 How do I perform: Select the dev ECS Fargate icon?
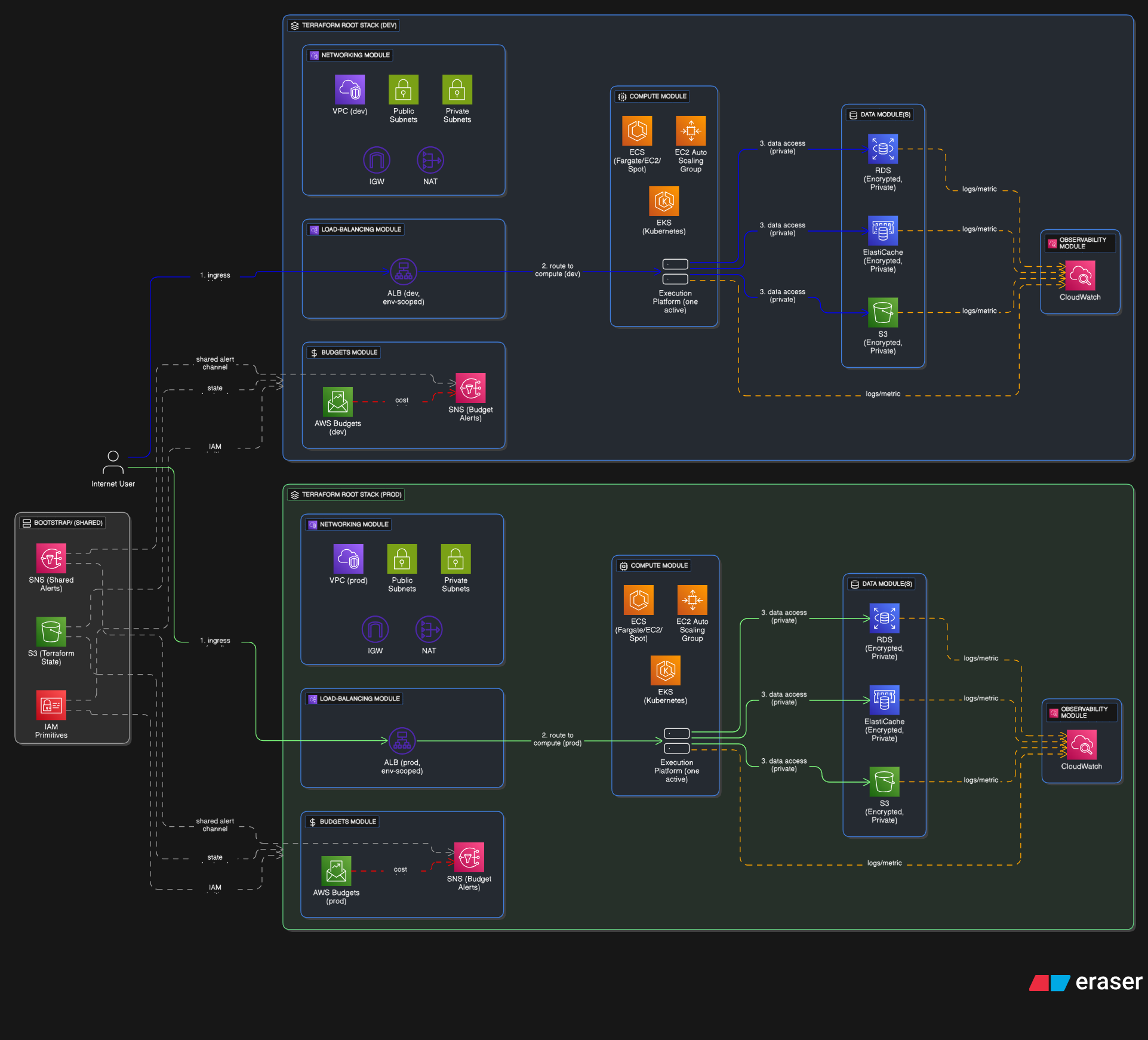pyautogui.click(x=637, y=131)
